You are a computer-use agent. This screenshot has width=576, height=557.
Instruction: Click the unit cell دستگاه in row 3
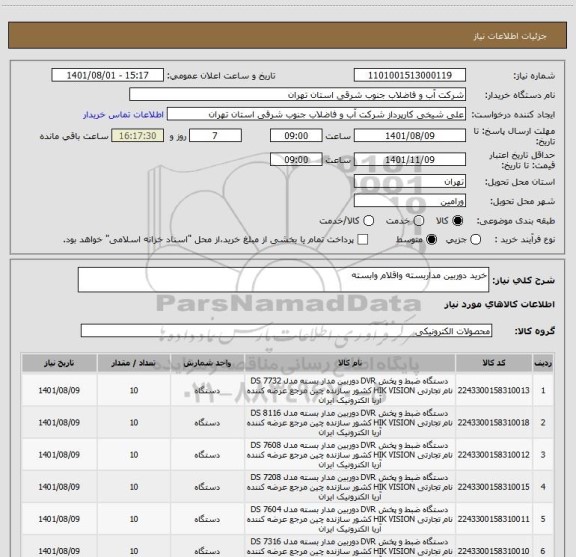207,455
